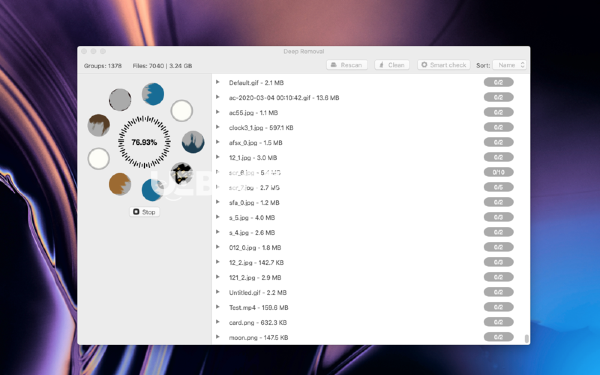Click the black and yellow circular thumbnail
This screenshot has height=375, width=600.
pyautogui.click(x=181, y=173)
